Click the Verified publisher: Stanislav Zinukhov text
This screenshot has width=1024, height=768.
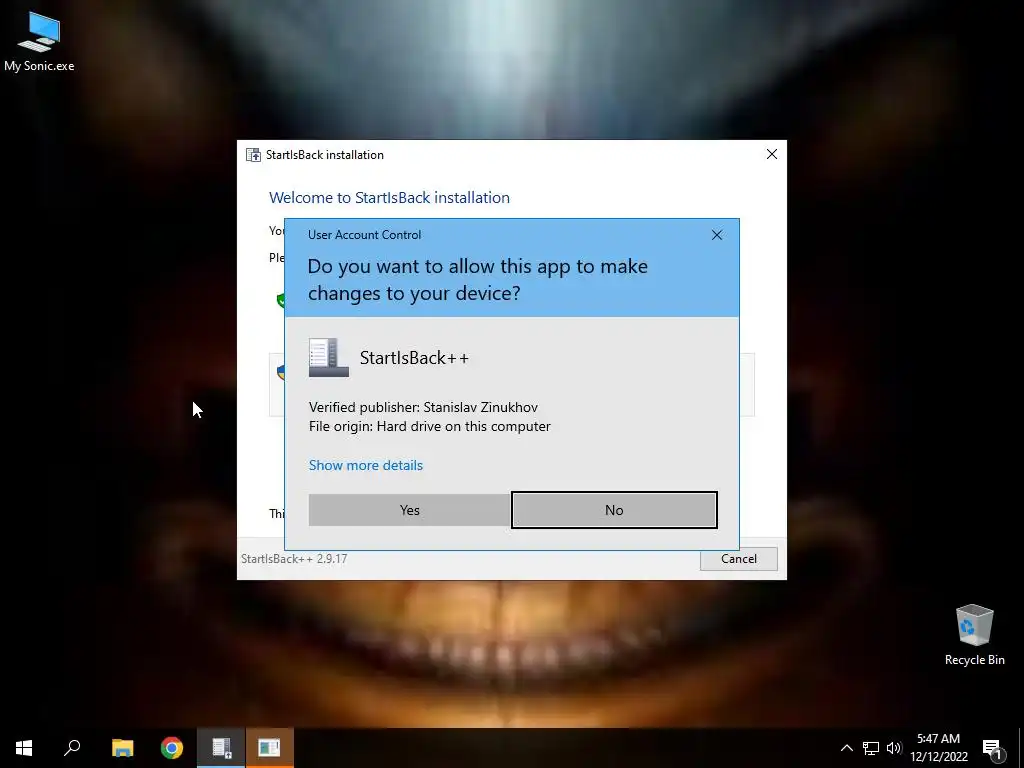423,407
